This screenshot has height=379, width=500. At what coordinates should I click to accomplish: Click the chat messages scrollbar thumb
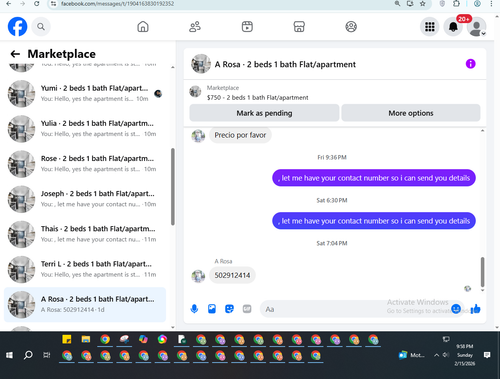482,272
